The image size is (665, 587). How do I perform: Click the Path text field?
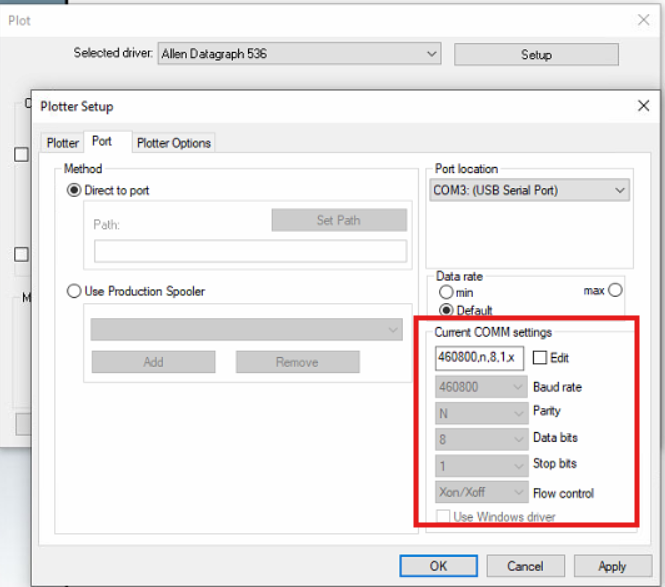(x=250, y=251)
